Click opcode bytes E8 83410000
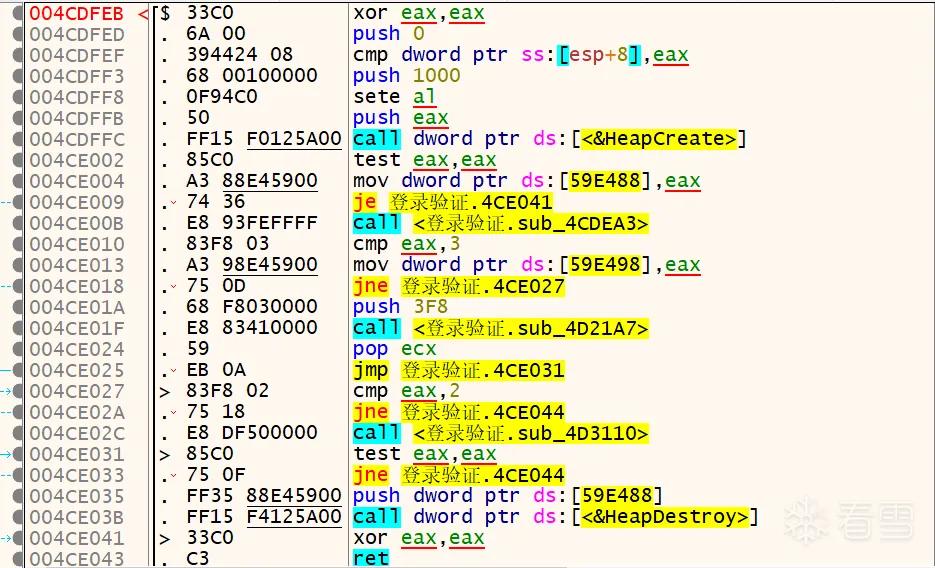935x568 pixels. click(x=252, y=327)
